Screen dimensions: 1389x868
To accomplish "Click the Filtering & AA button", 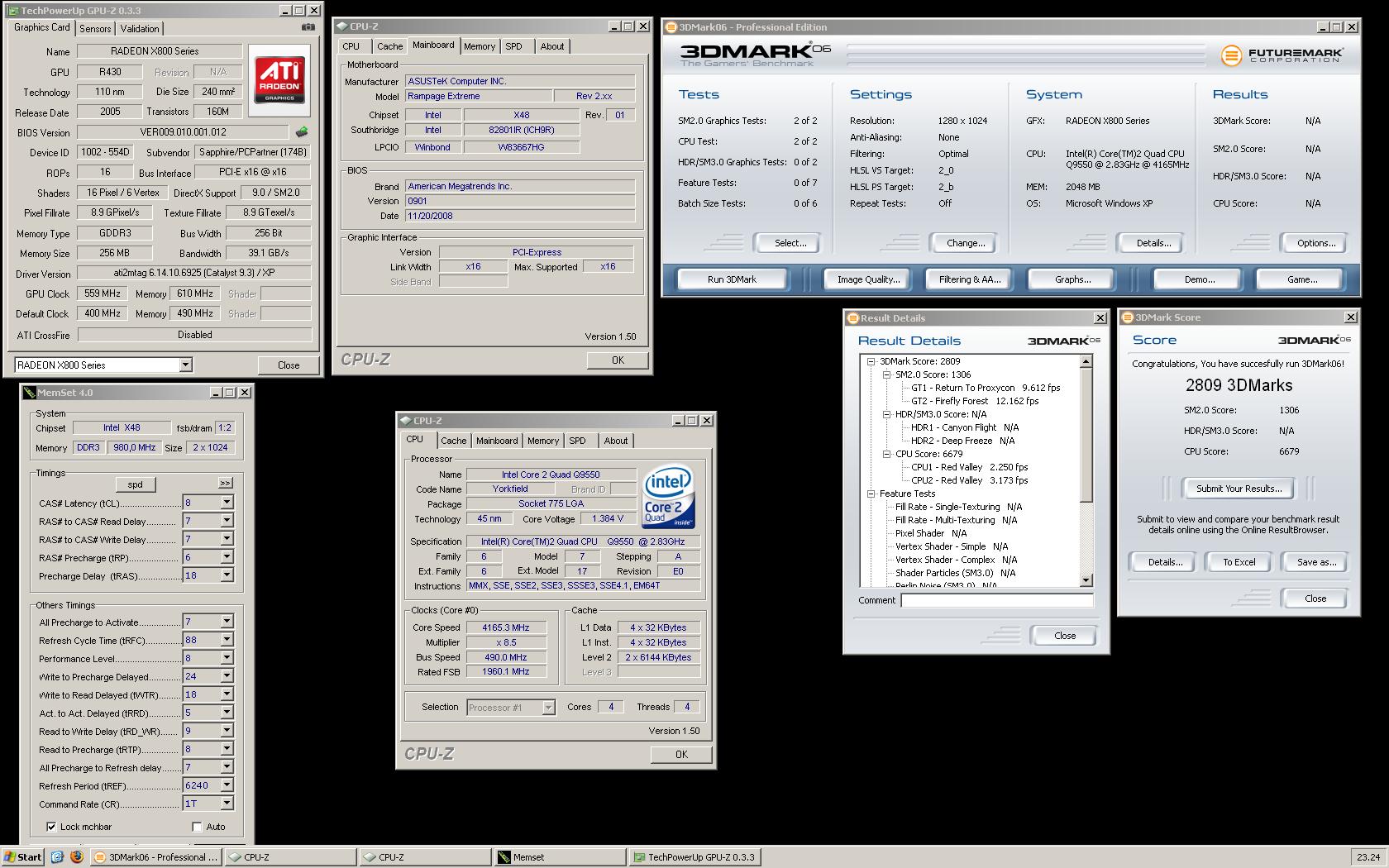I will pyautogui.click(x=970, y=279).
